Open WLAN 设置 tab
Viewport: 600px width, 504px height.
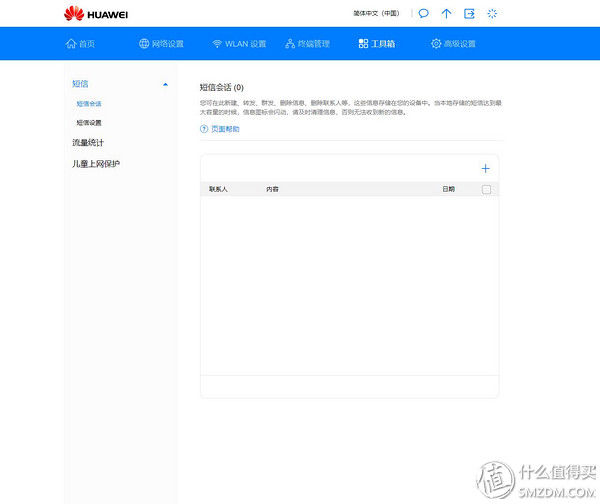pyautogui.click(x=239, y=44)
